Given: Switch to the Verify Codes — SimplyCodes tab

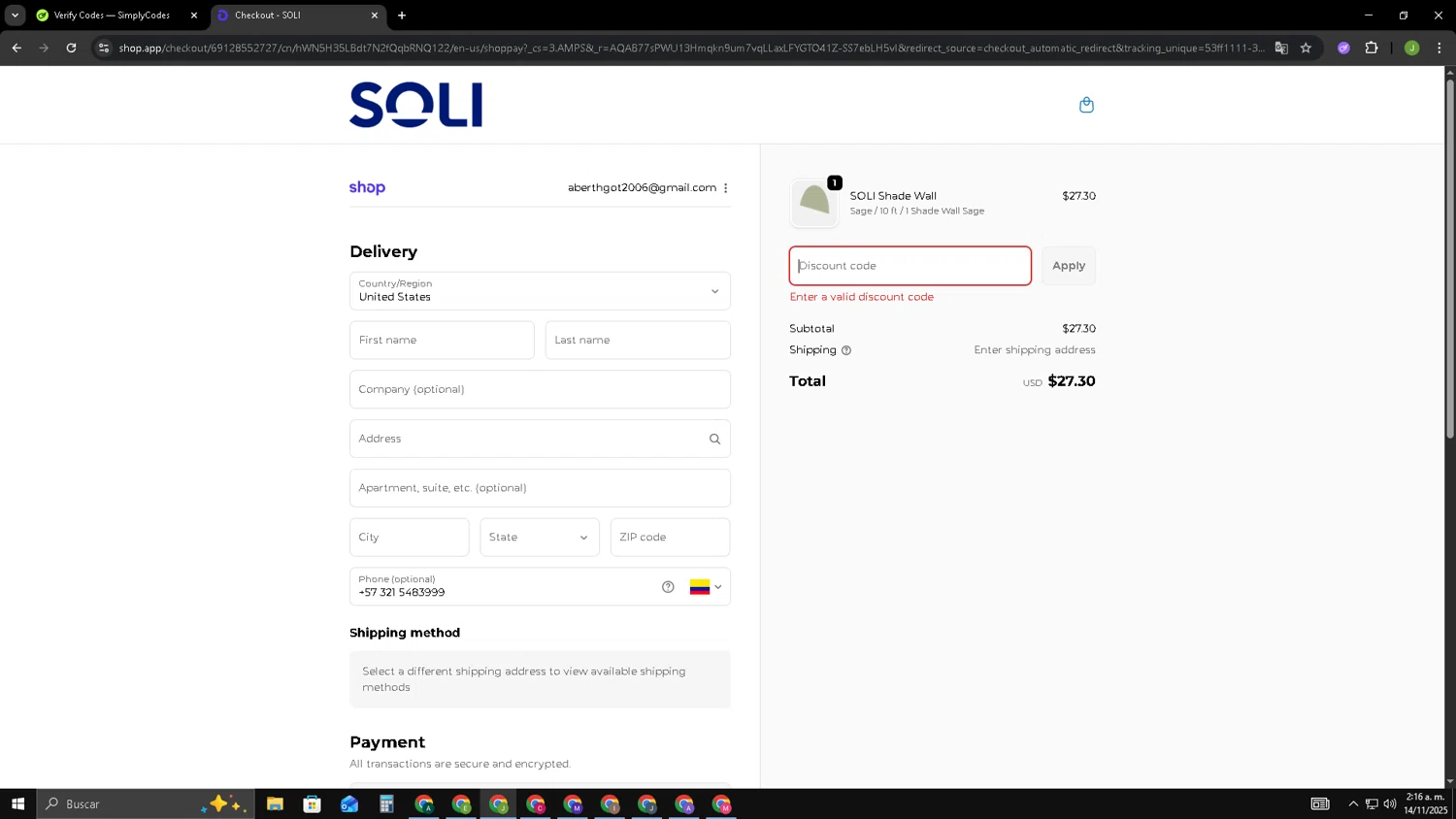Looking at the screenshot, I should [112, 16].
